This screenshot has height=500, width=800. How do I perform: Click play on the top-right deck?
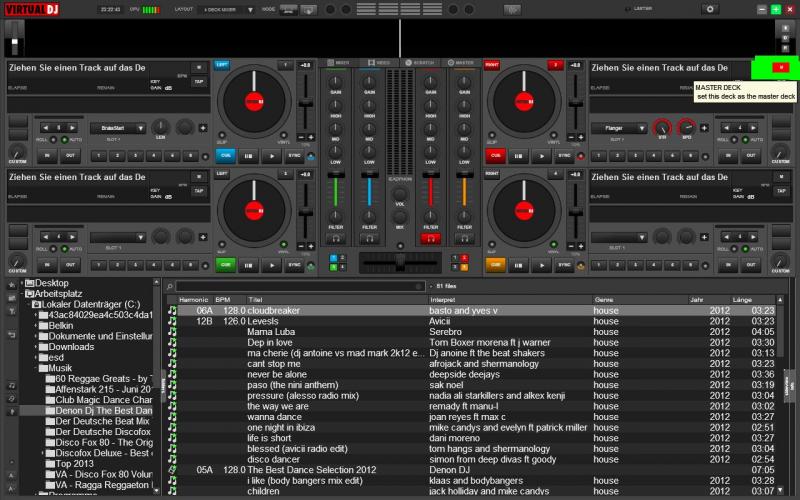coord(541,156)
